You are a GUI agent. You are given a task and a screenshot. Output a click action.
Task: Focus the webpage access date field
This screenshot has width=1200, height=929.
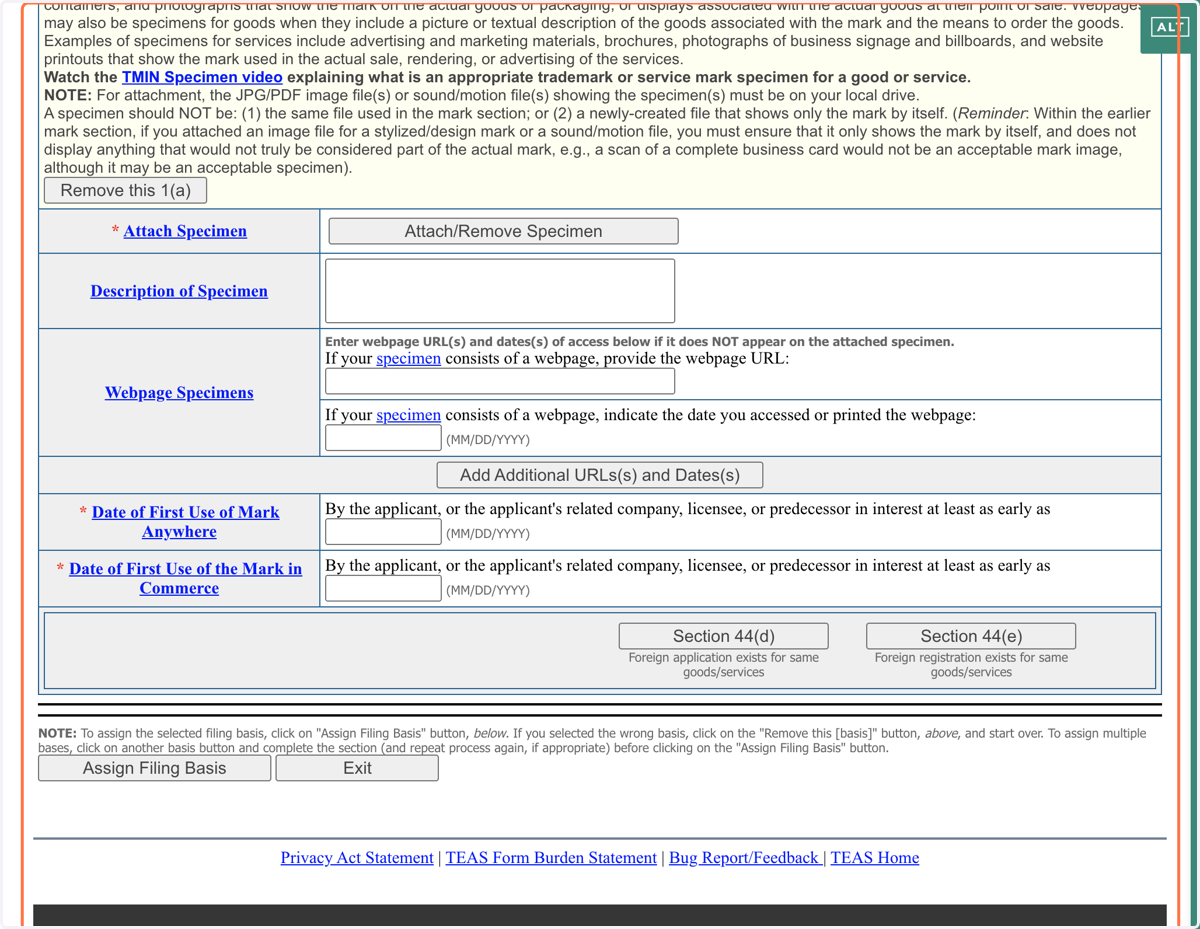(x=383, y=438)
